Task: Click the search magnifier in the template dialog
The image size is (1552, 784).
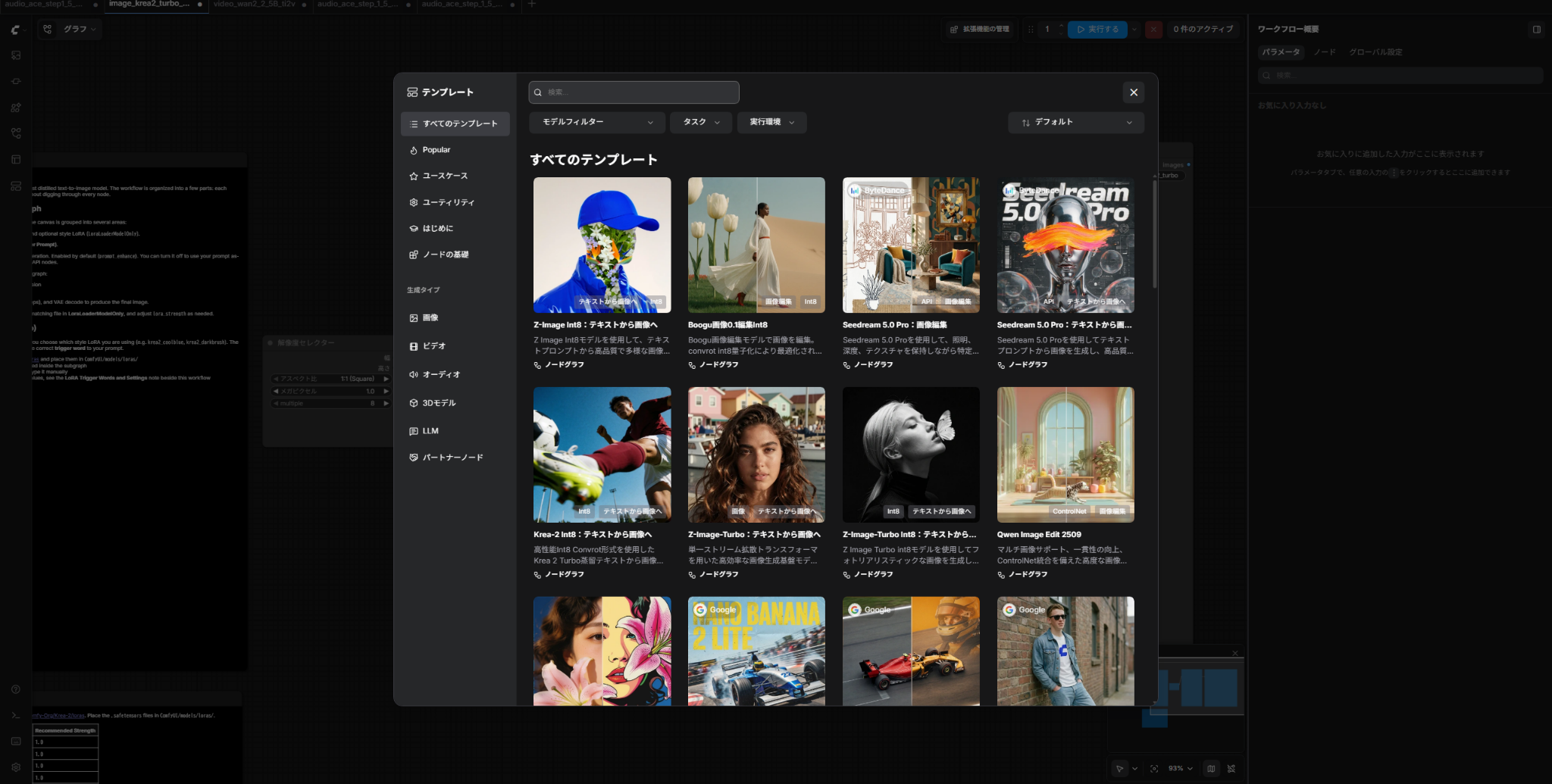Action: [x=538, y=92]
